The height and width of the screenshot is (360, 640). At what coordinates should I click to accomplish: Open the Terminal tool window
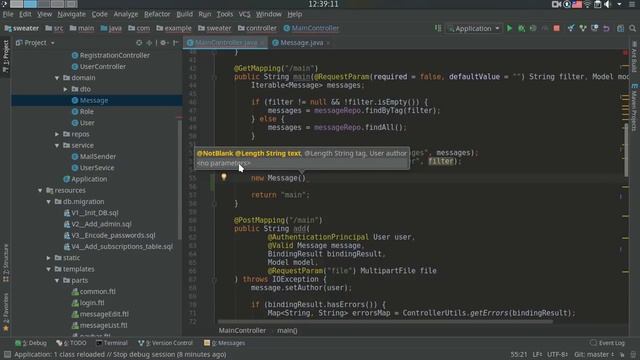[x=112, y=343]
